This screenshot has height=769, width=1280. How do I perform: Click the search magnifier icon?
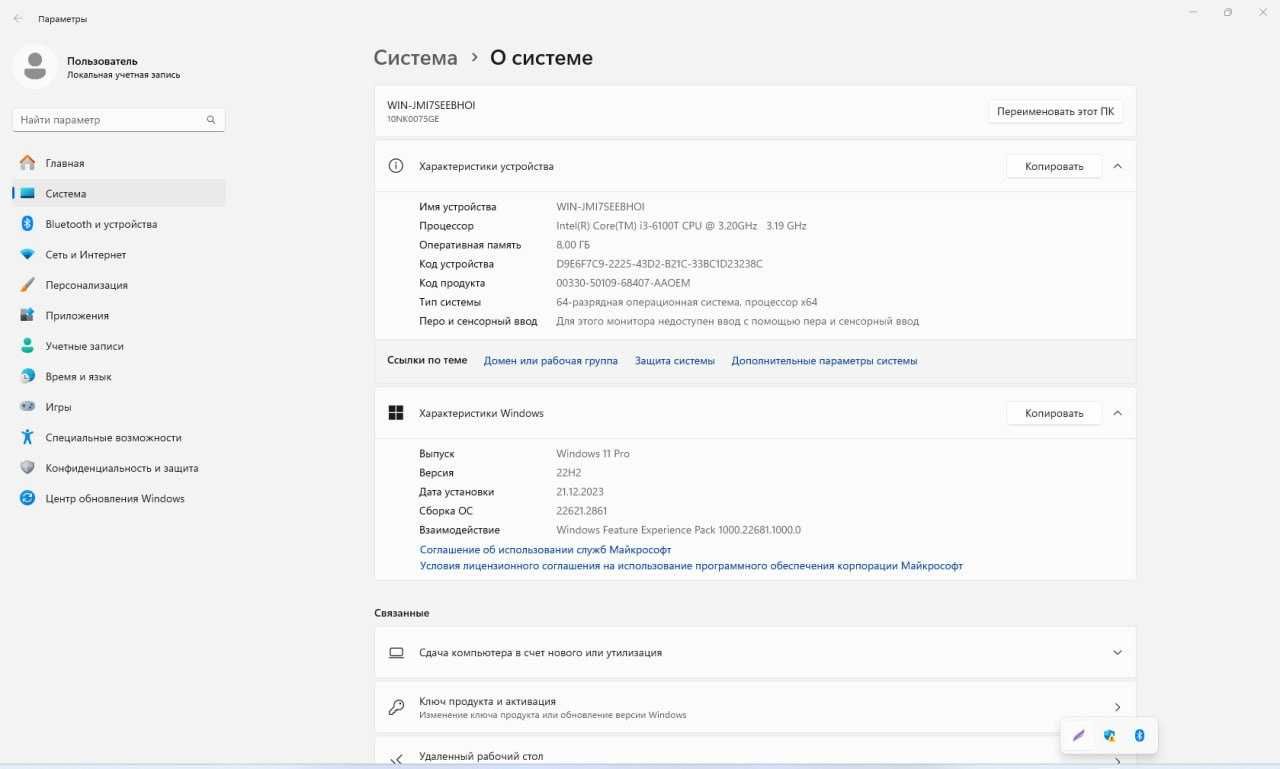[x=211, y=120]
